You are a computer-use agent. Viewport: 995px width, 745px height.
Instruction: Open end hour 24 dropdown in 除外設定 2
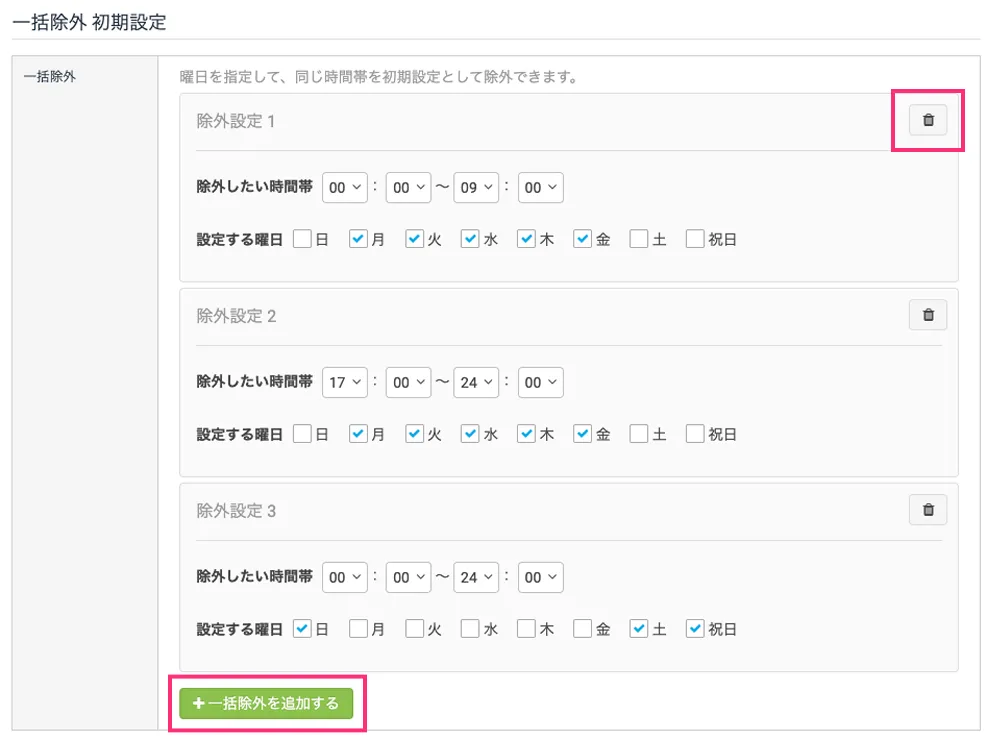(476, 382)
